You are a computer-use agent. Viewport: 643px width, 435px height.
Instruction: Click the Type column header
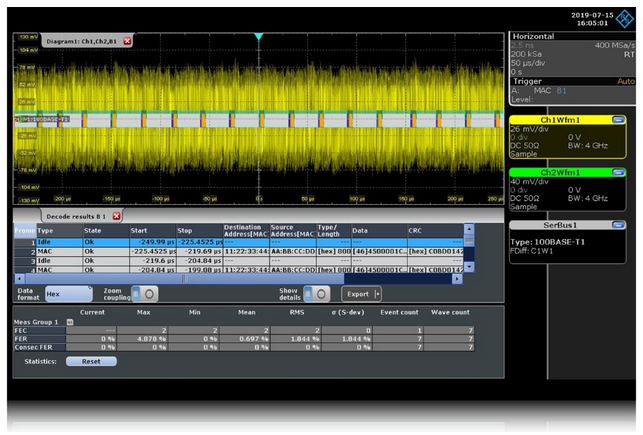(x=59, y=230)
